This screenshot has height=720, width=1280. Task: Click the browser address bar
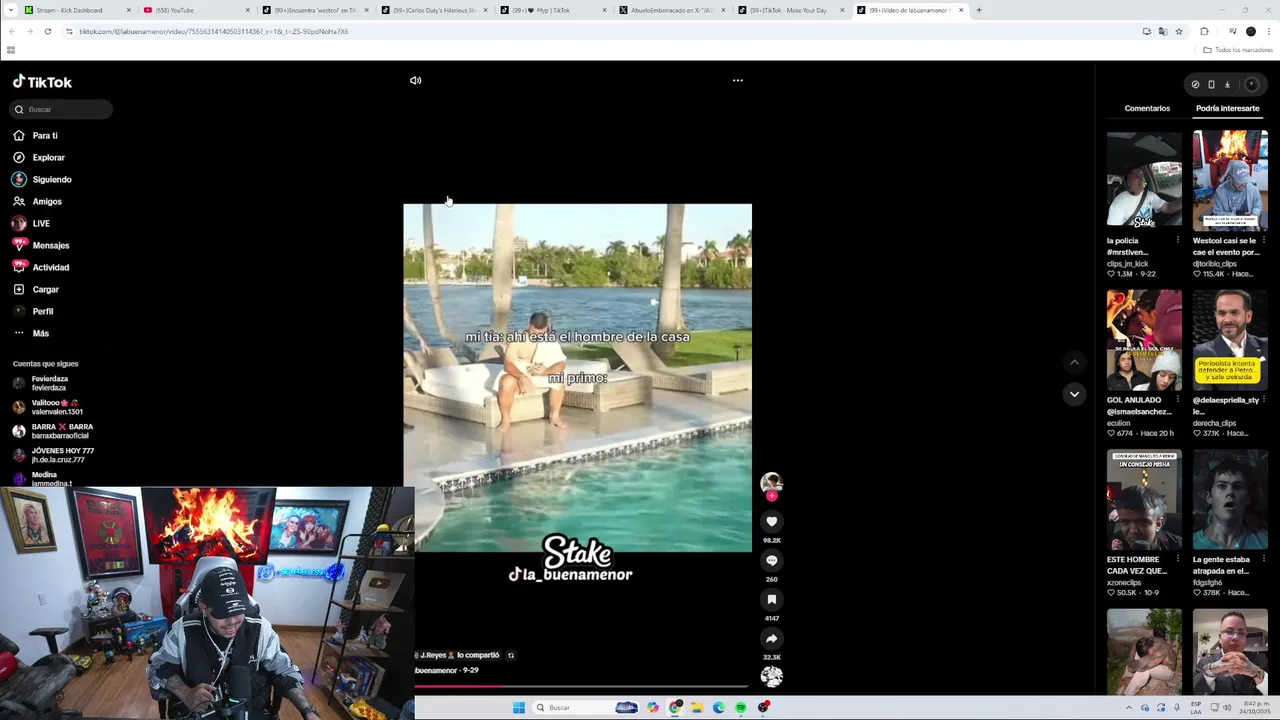coord(600,31)
